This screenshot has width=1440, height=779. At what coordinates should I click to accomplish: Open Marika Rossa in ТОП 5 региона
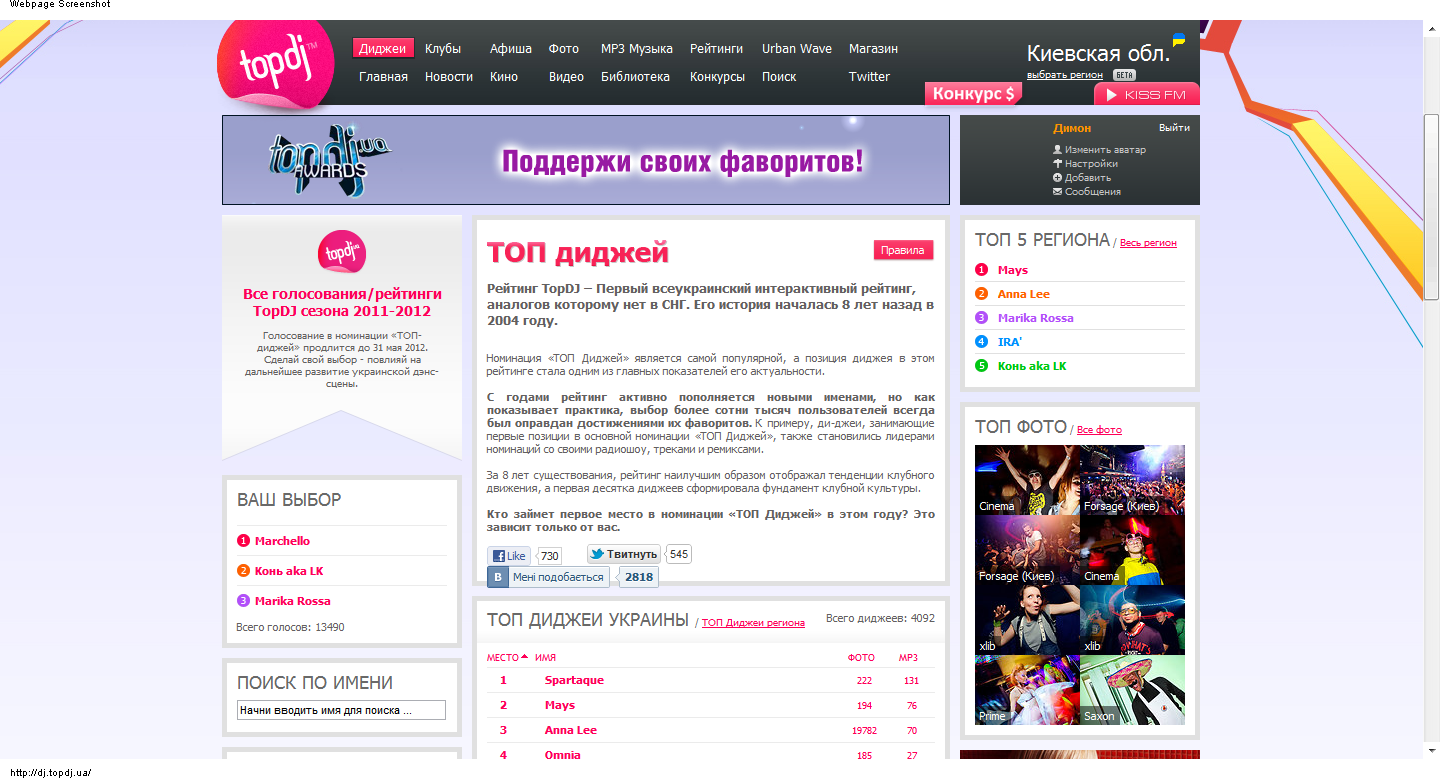pos(1036,318)
